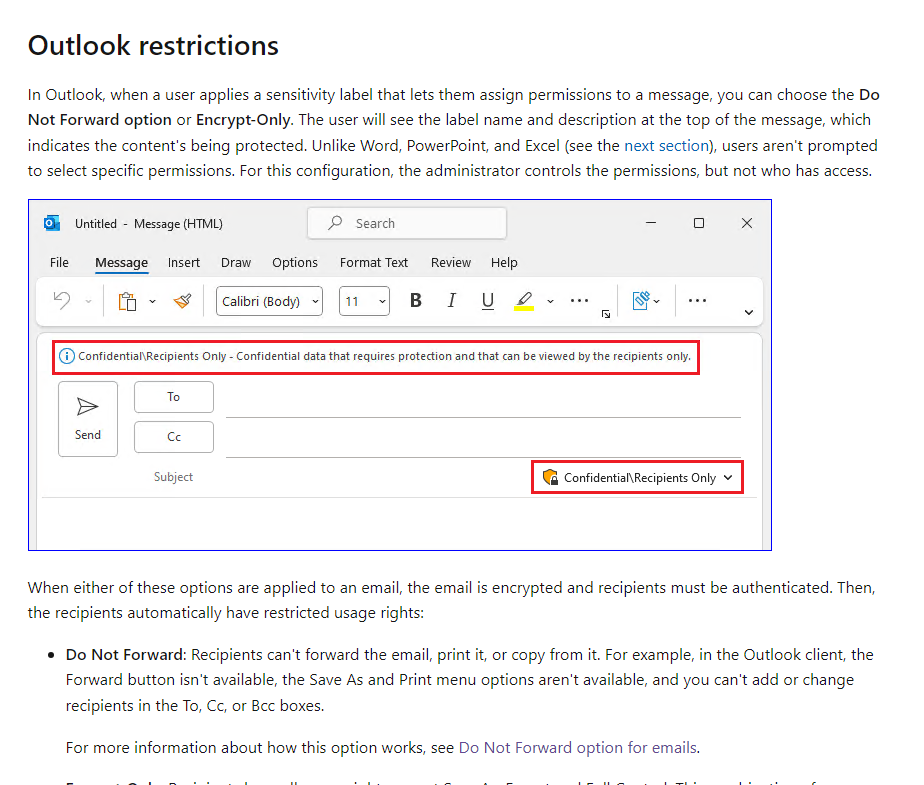
Task: Switch to the Options tab
Action: click(x=295, y=262)
